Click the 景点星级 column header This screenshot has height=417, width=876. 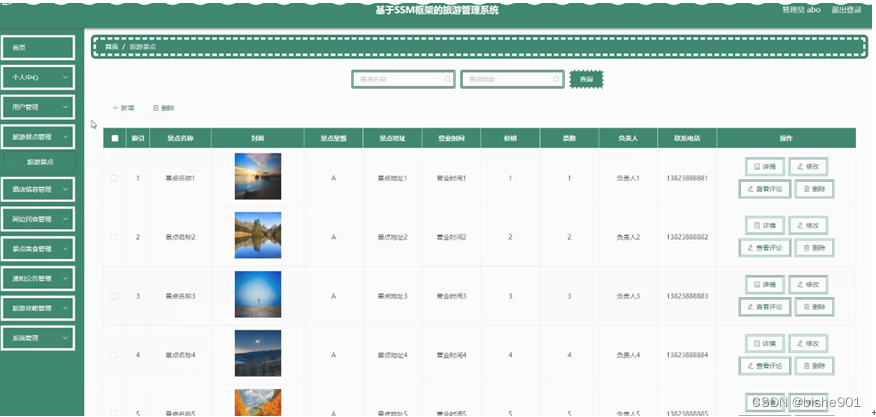pos(334,138)
